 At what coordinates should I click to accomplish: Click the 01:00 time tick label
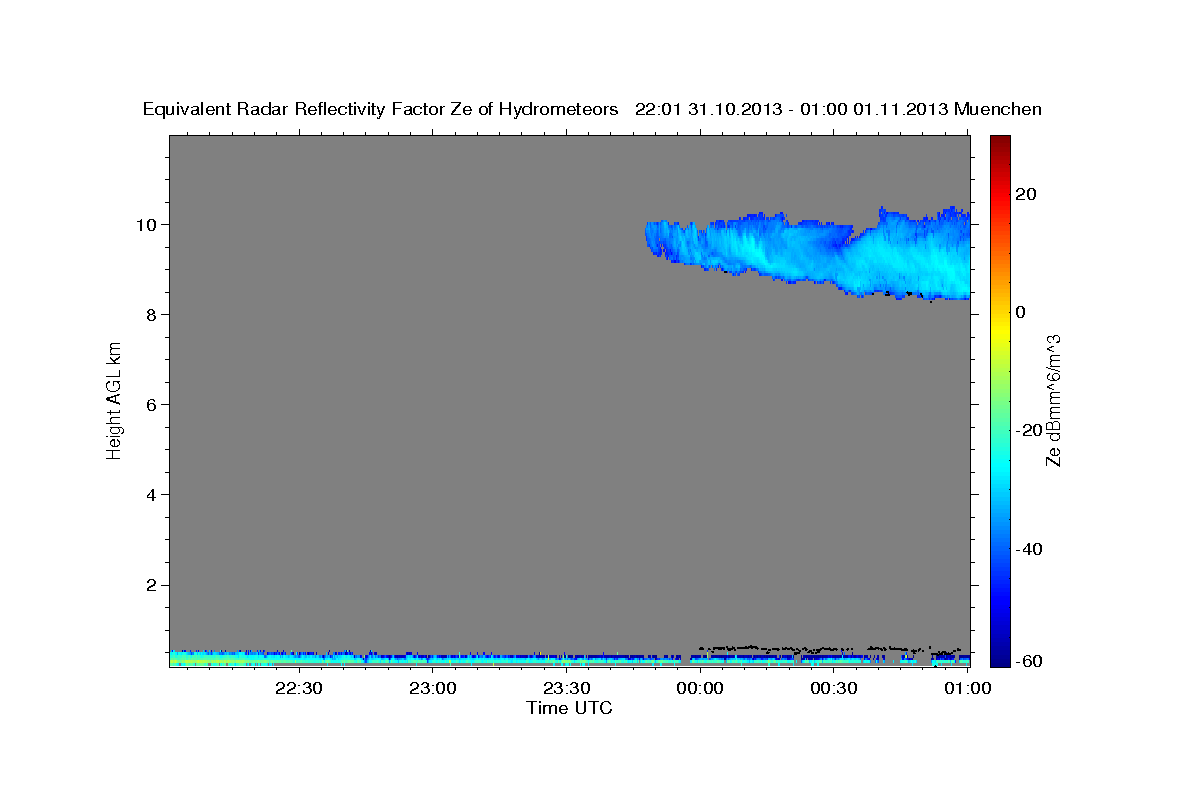click(x=967, y=688)
